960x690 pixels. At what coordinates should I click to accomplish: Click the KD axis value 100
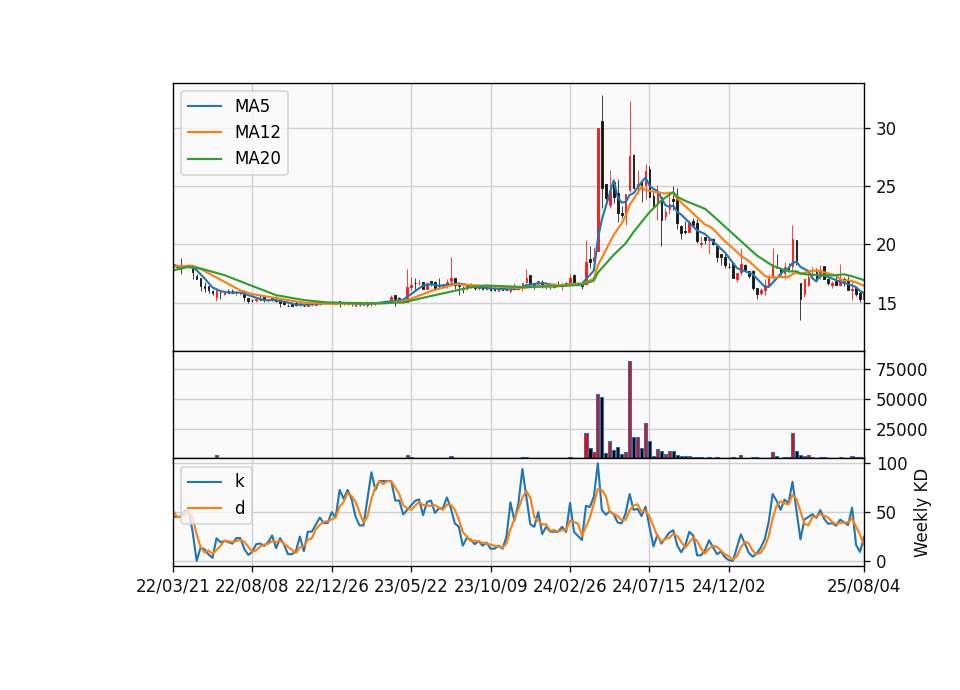coord(892,464)
